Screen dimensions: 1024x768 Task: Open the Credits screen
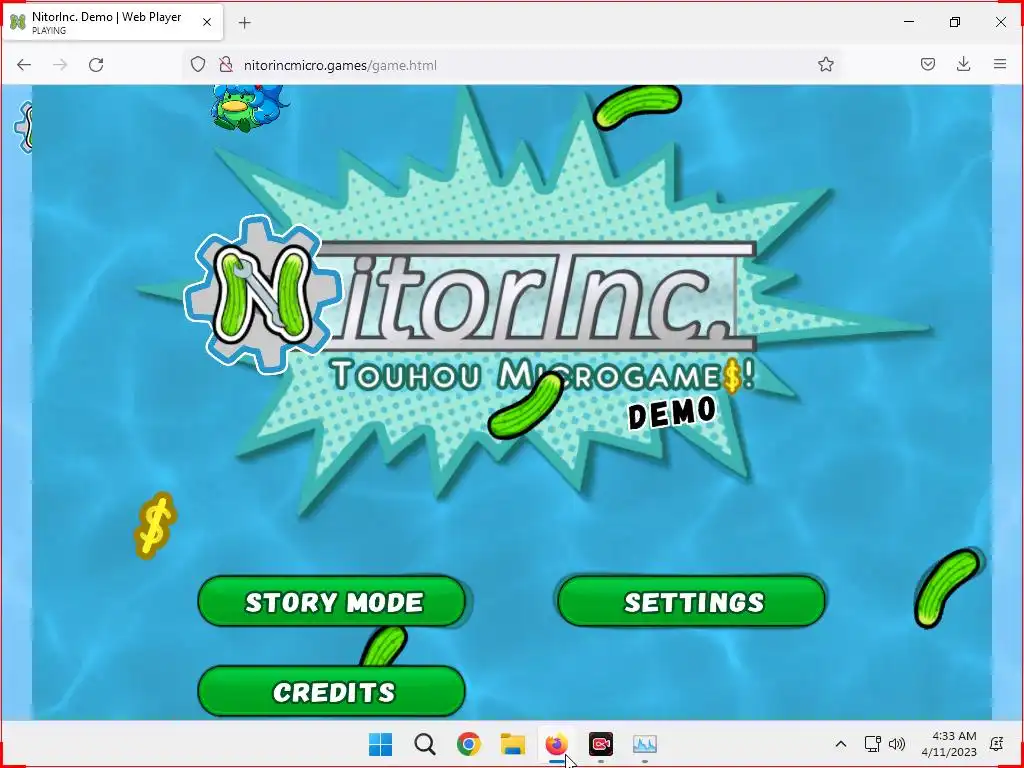pos(332,691)
